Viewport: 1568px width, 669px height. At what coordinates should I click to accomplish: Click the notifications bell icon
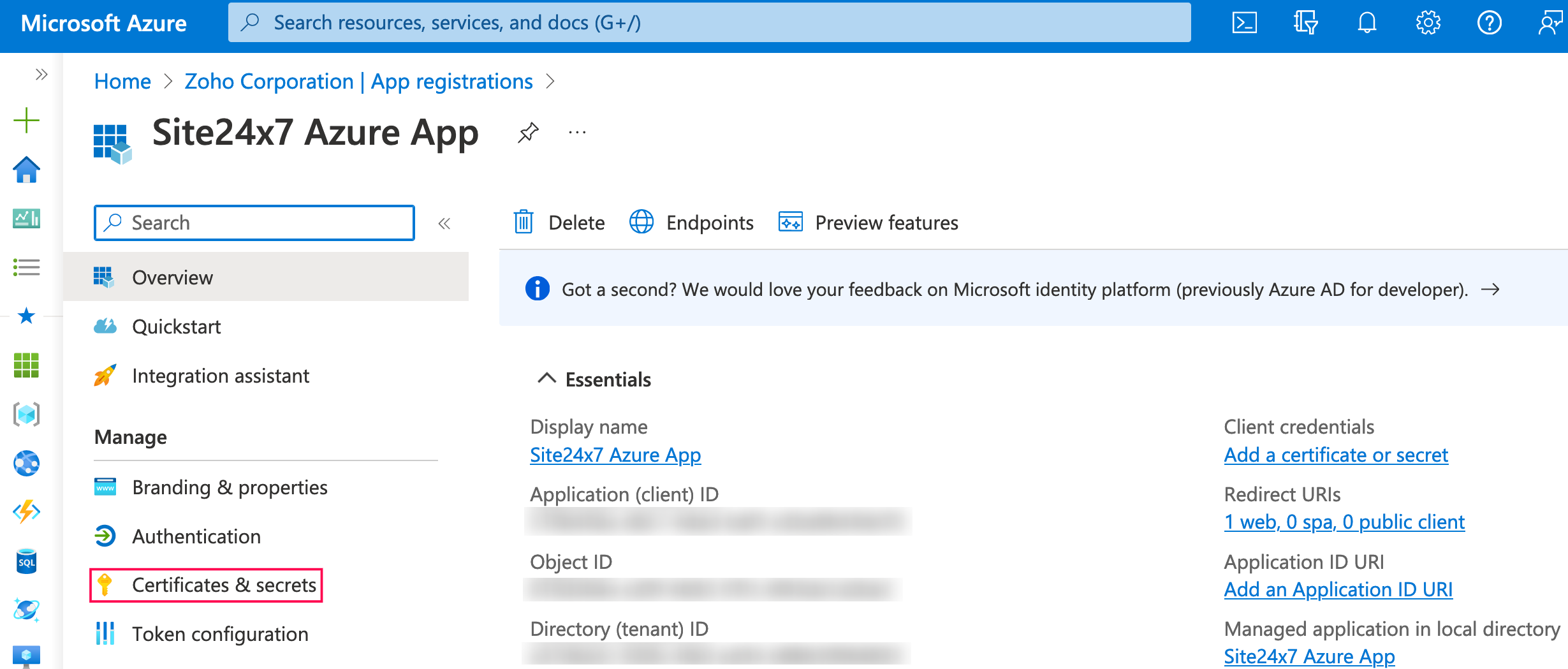pyautogui.click(x=1367, y=23)
